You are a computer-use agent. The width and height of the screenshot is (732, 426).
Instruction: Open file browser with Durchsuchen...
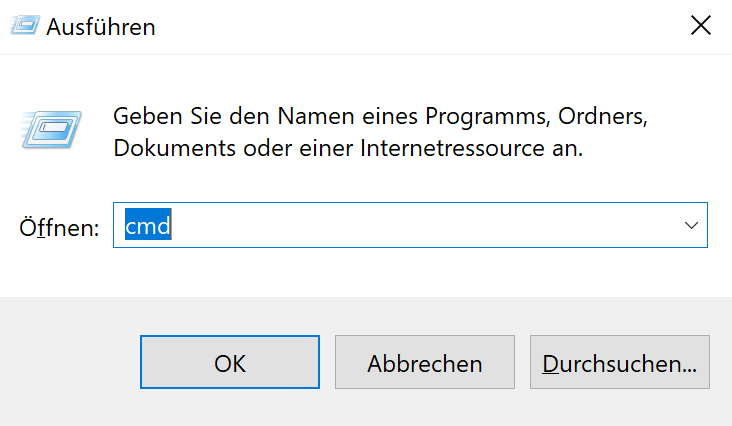pos(619,362)
